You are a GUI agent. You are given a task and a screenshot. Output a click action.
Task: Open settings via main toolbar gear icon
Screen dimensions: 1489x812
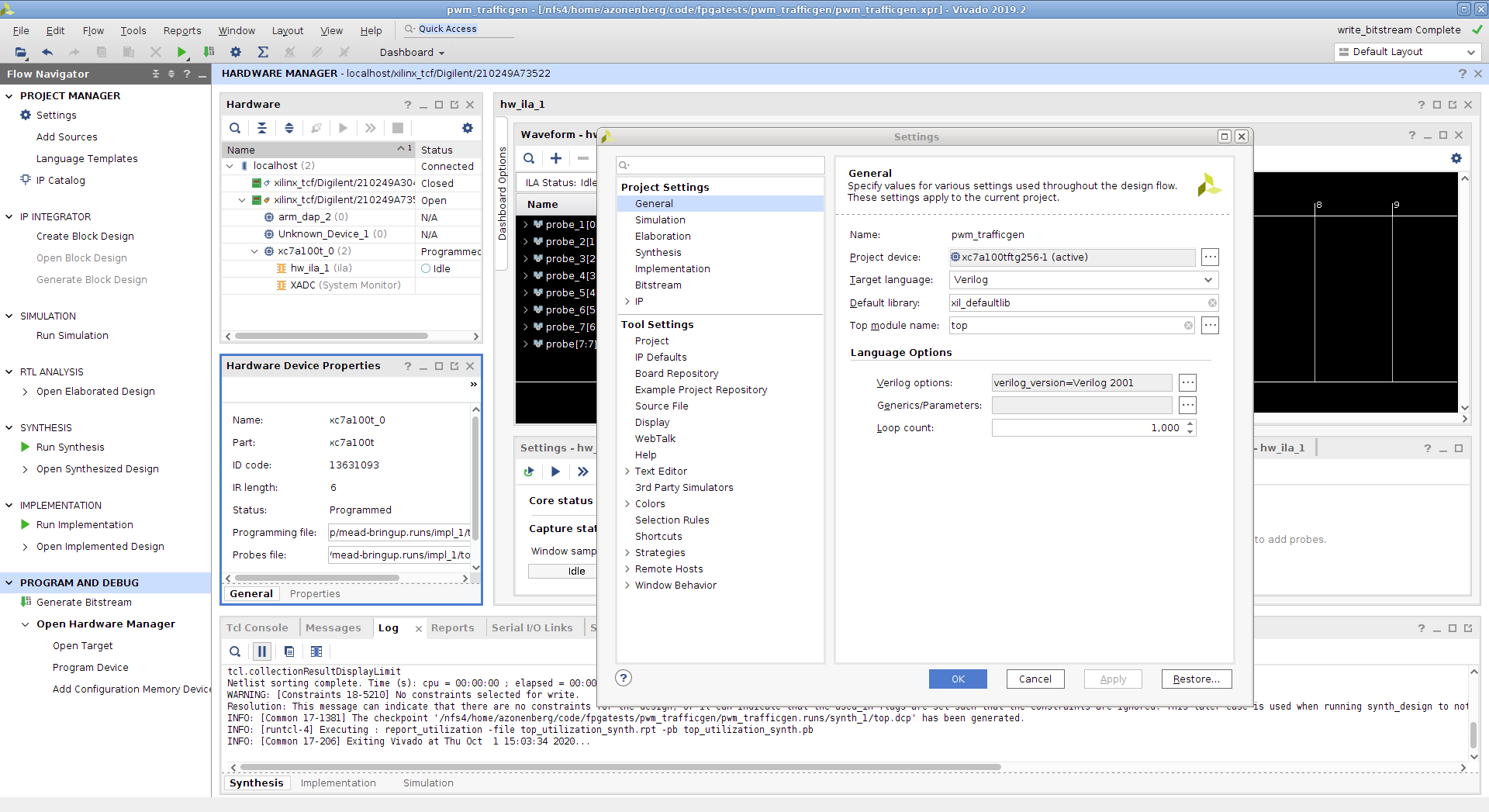pyautogui.click(x=236, y=52)
